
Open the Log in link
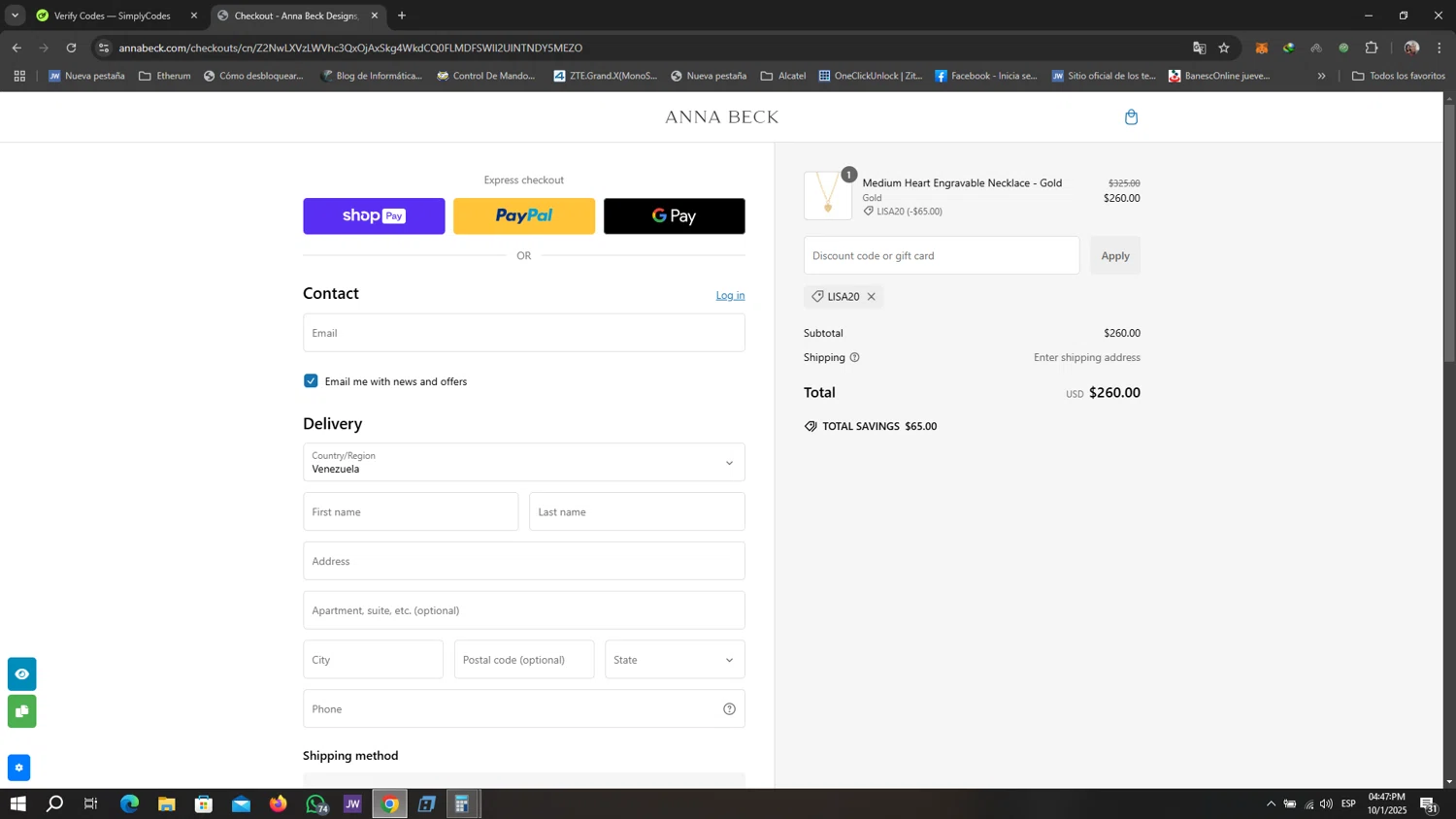click(730, 295)
